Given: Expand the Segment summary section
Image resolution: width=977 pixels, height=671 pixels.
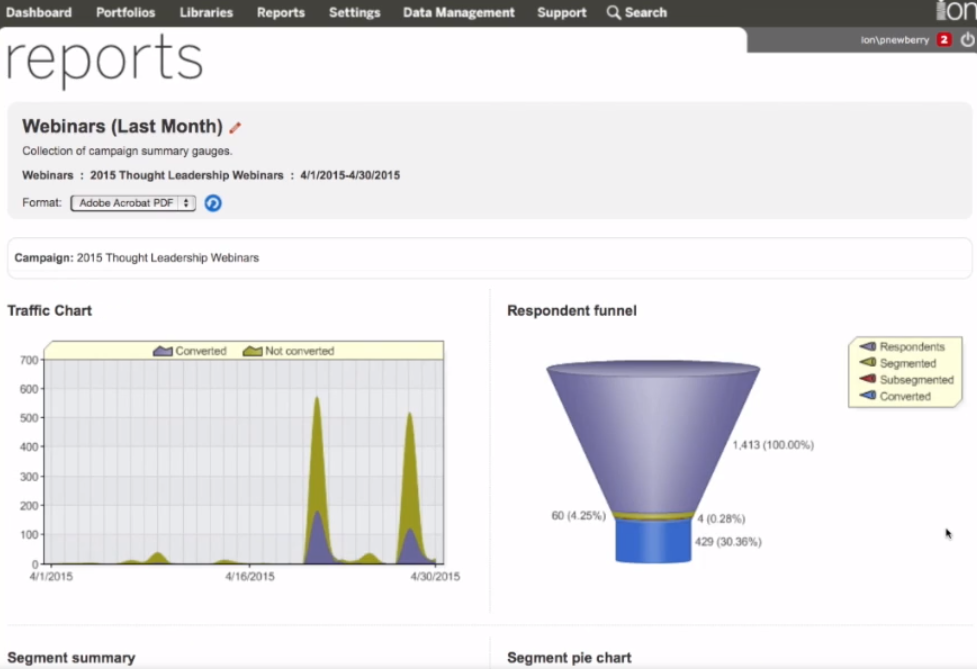Looking at the screenshot, I should (x=69, y=658).
